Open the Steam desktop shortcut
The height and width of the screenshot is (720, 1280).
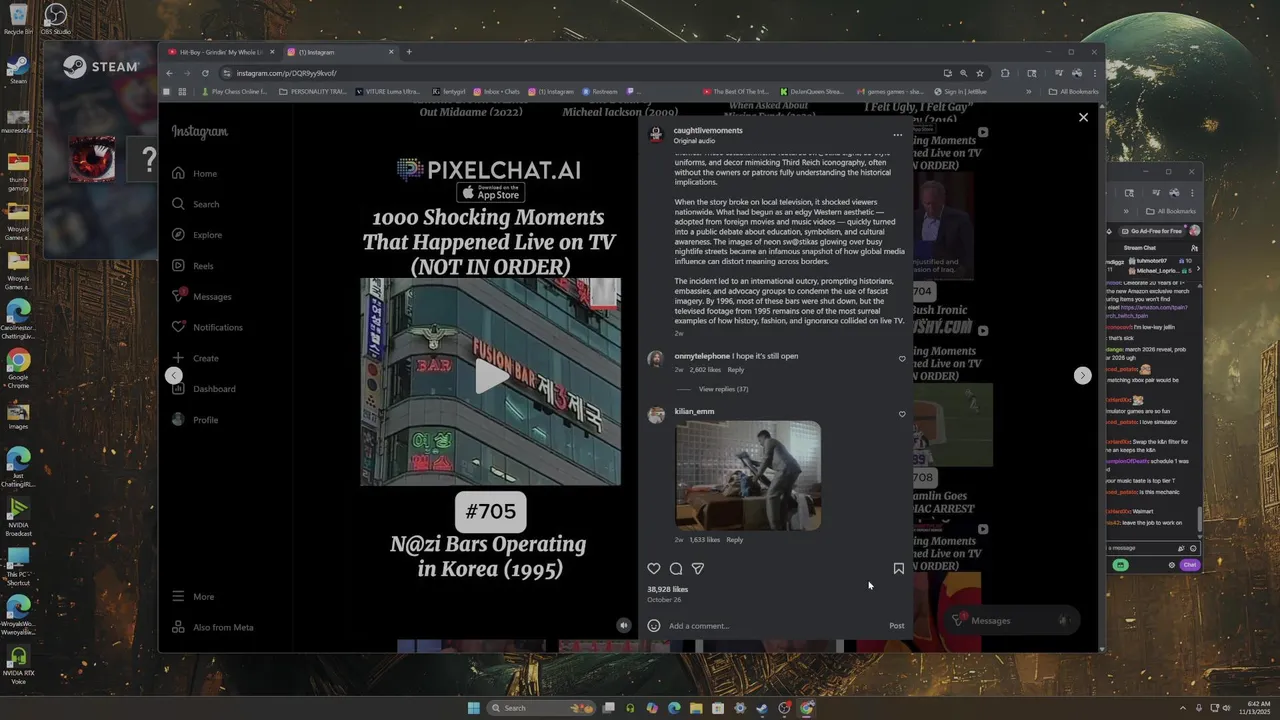coord(18,70)
